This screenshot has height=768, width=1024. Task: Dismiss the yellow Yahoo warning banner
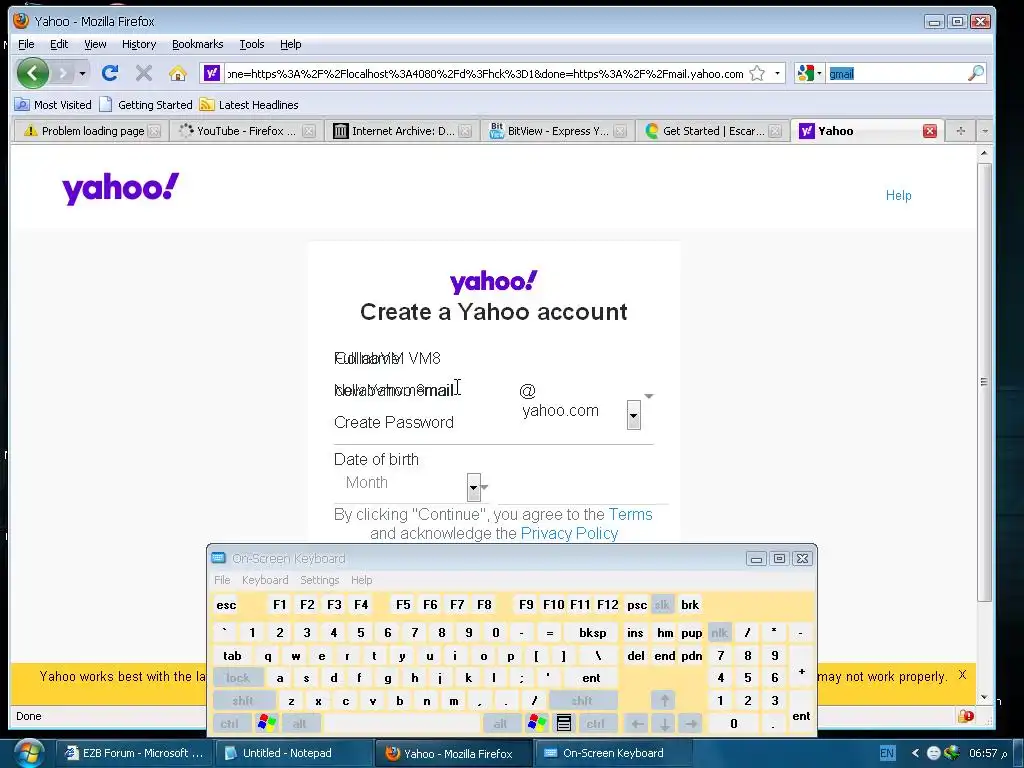(962, 675)
